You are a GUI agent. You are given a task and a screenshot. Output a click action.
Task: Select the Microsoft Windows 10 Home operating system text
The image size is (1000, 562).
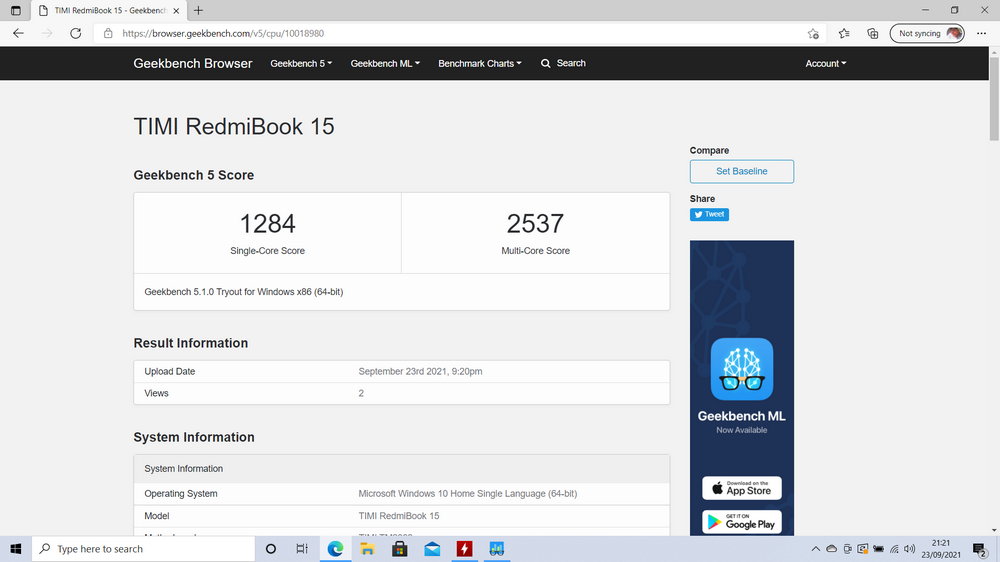click(467, 494)
